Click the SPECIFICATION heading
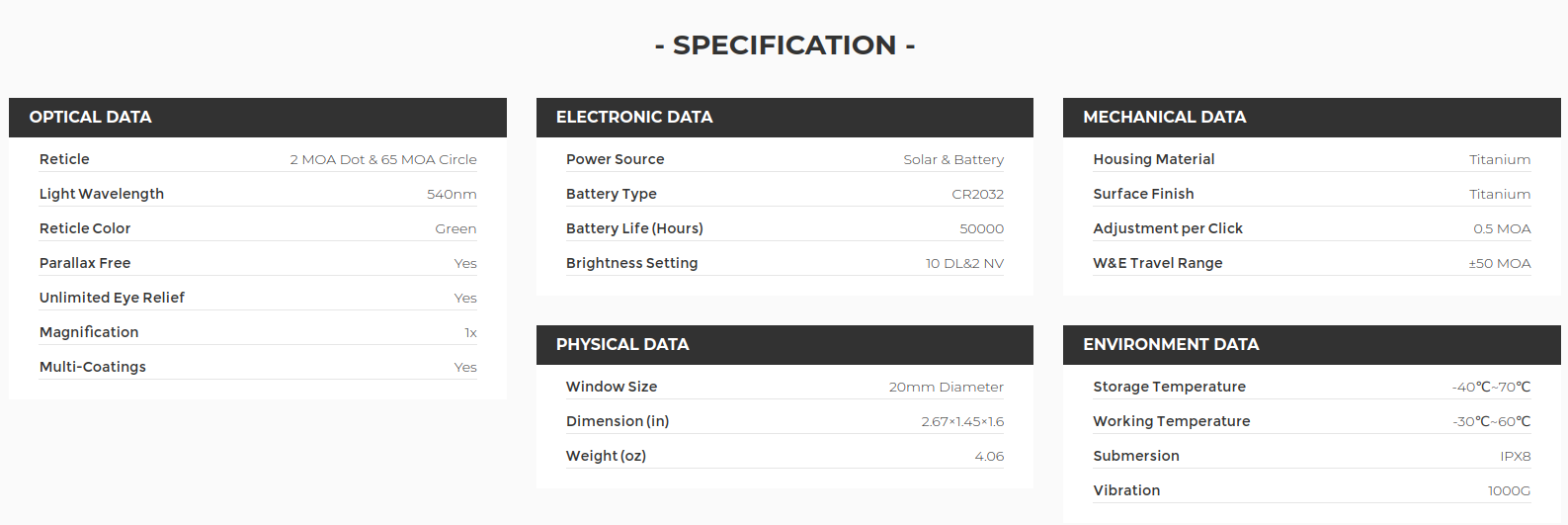This screenshot has width=1568, height=525. coord(784,45)
